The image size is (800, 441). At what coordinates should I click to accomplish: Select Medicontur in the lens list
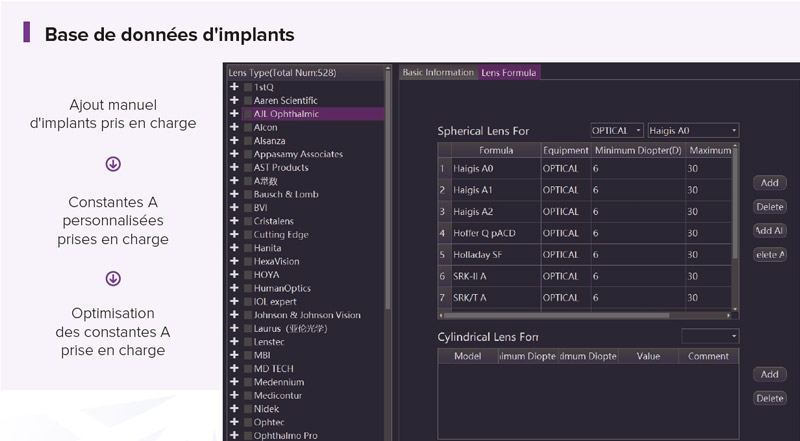(278, 396)
